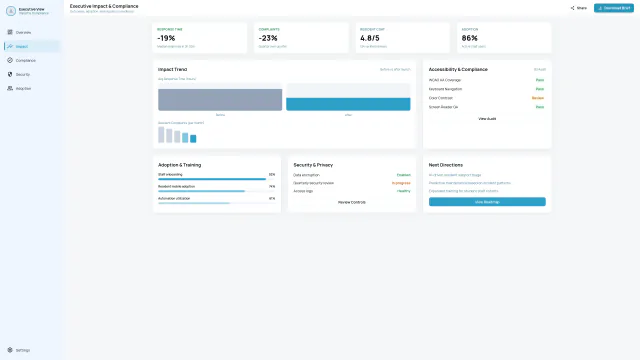Click the Automation utilization progress bar
The height and width of the screenshot is (360, 640).
216,203
